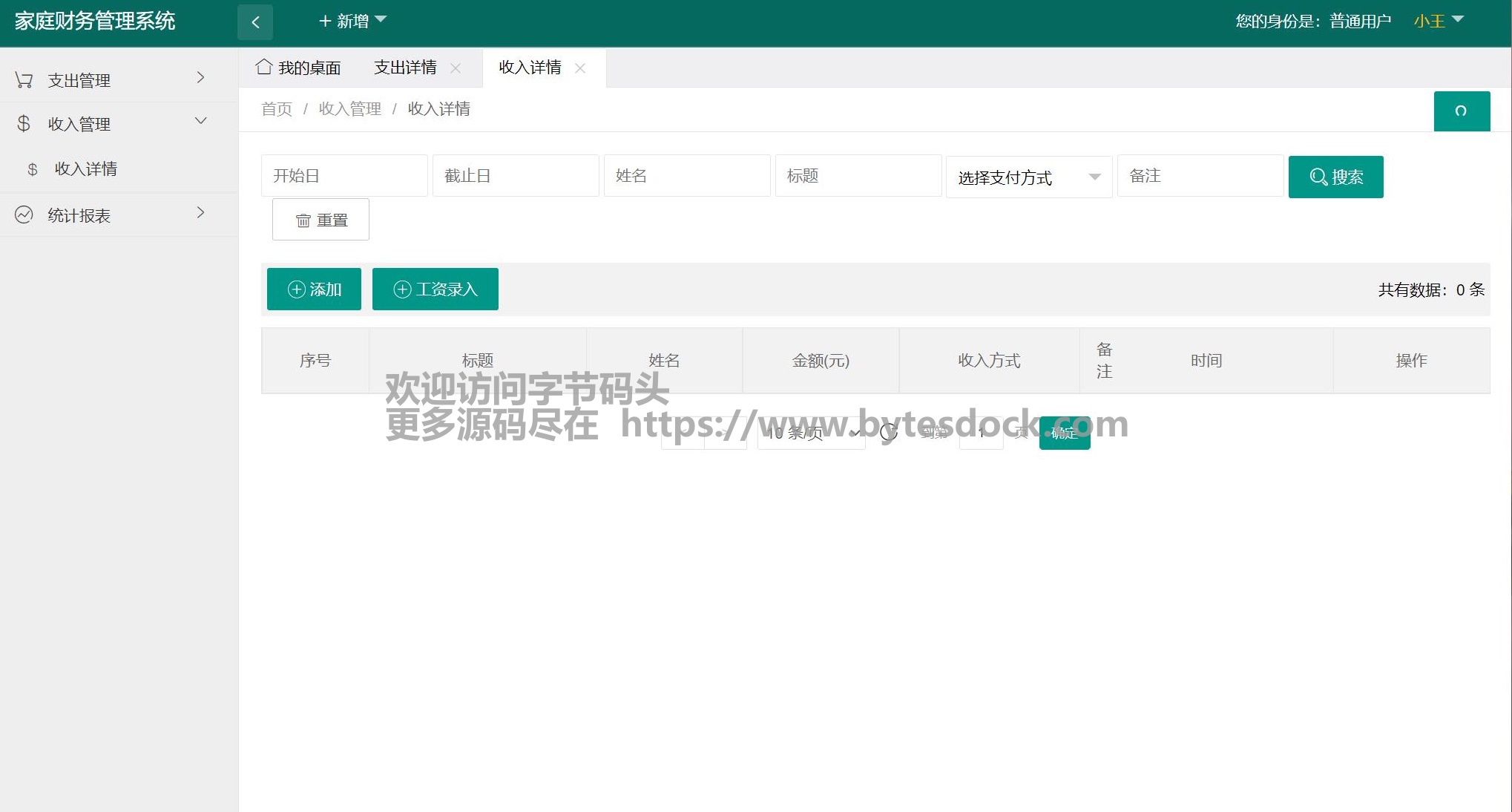Open the 新增 dropdown menu
This screenshot has width=1512, height=812.
click(352, 21)
